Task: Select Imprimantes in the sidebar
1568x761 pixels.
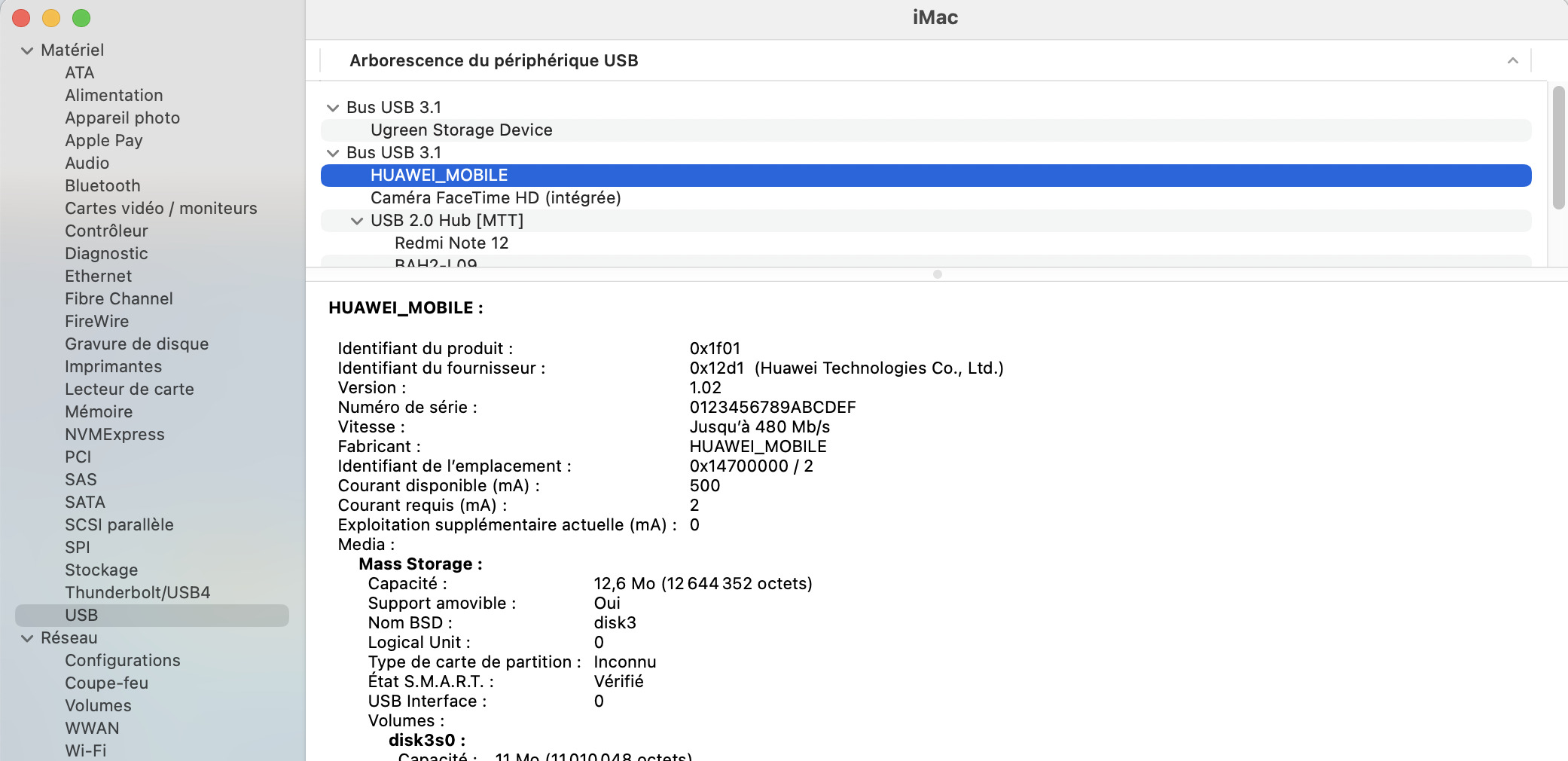Action: [113, 366]
